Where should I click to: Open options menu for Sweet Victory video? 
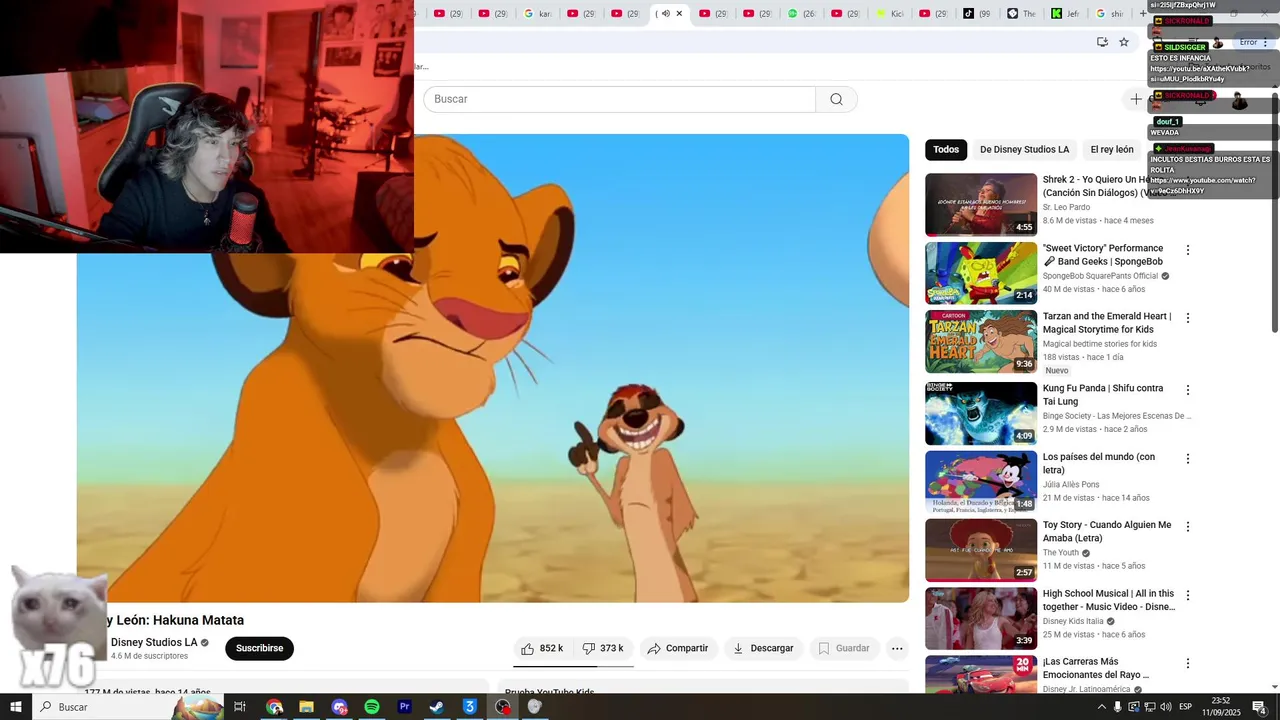(1188, 250)
